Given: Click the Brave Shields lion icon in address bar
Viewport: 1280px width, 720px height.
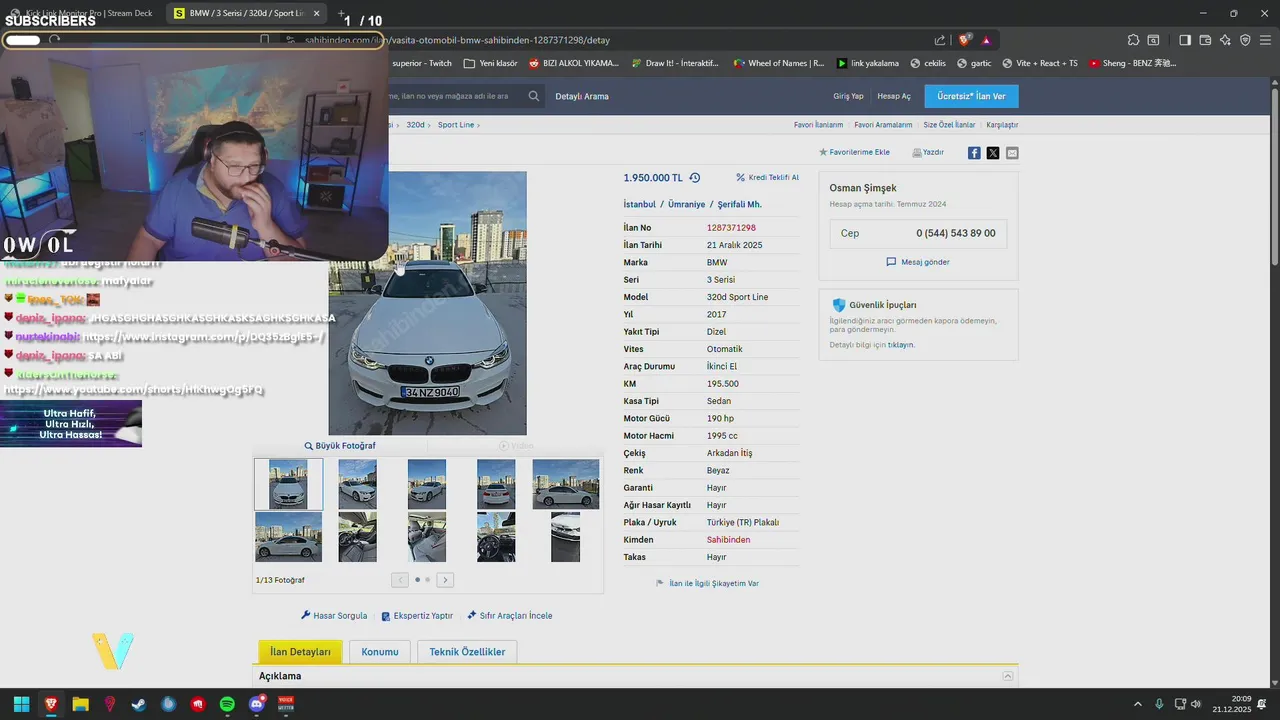Looking at the screenshot, I should pyautogui.click(x=964, y=40).
